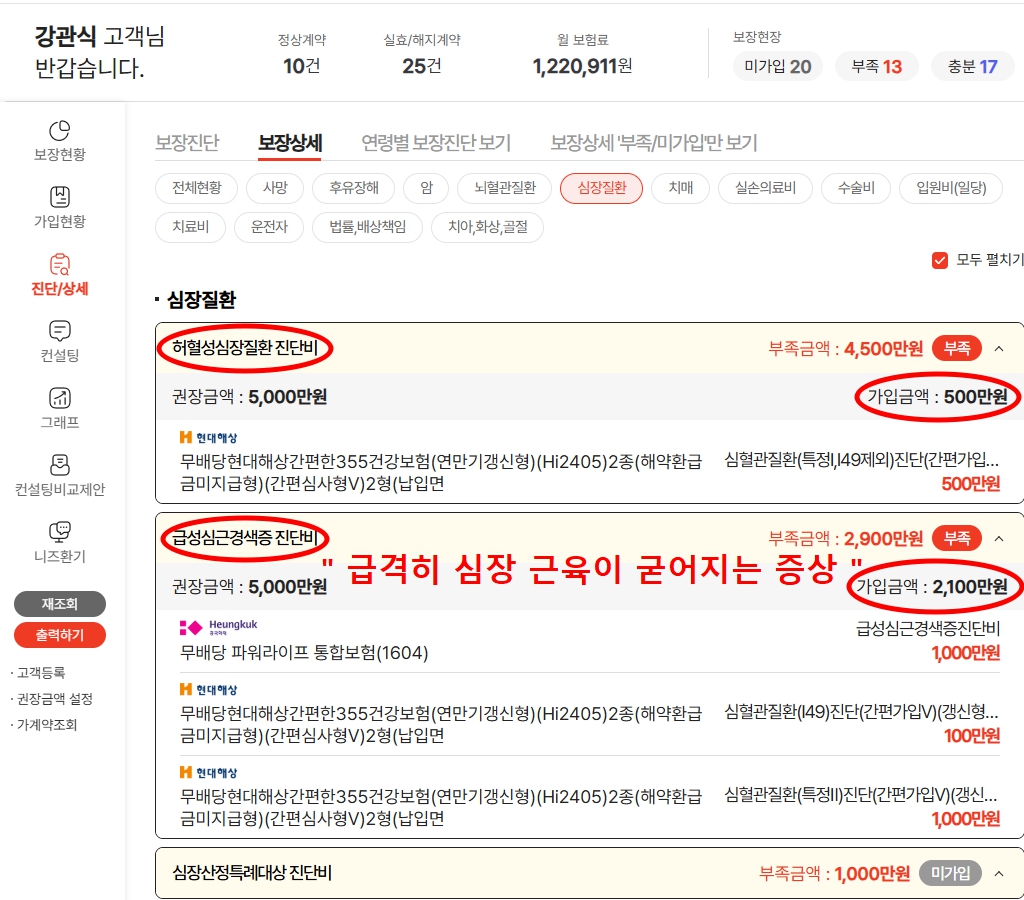Open the 보장현황 sidebar icon

[59, 131]
